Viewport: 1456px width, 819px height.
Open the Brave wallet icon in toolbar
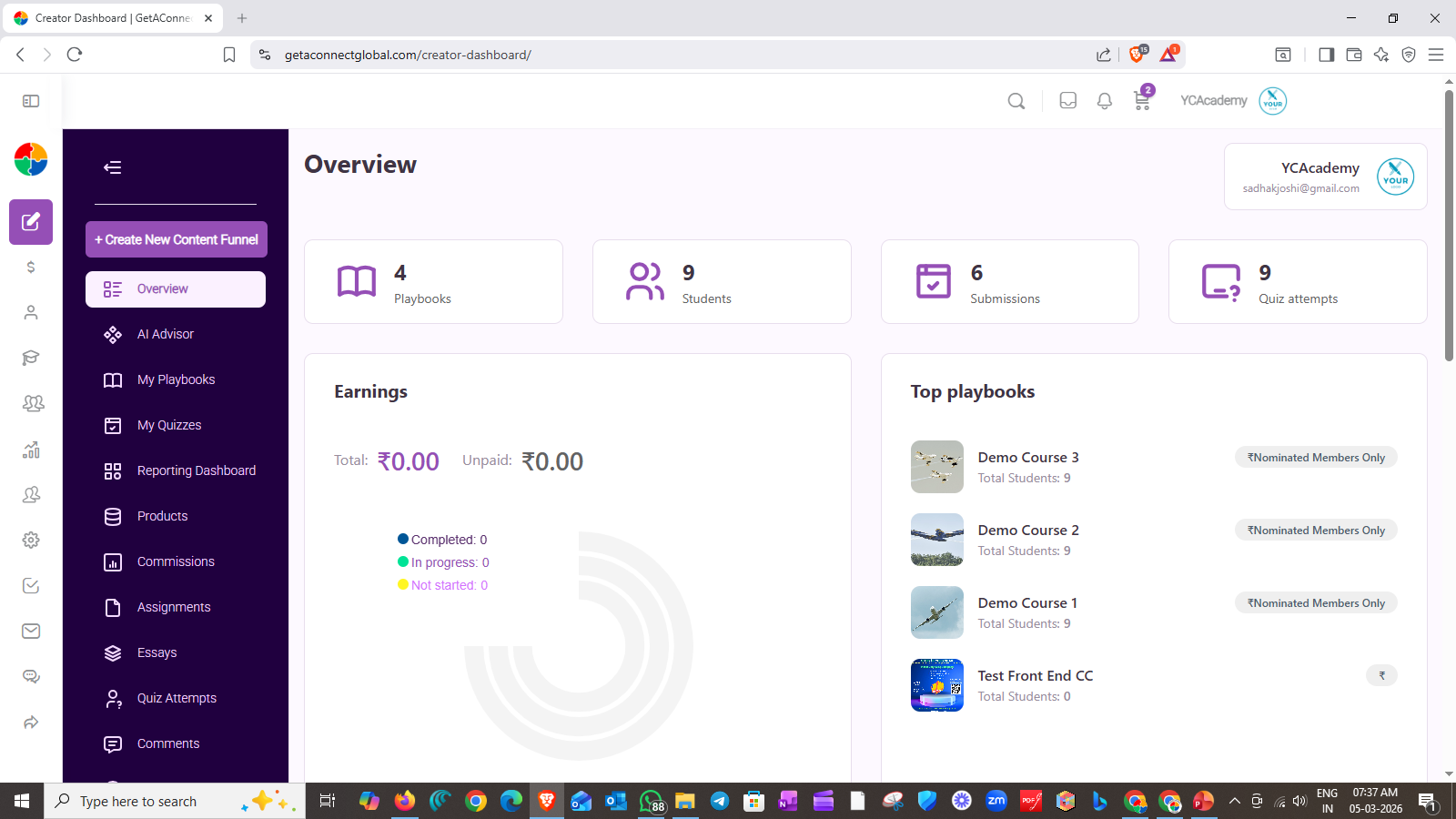pyautogui.click(x=1354, y=55)
